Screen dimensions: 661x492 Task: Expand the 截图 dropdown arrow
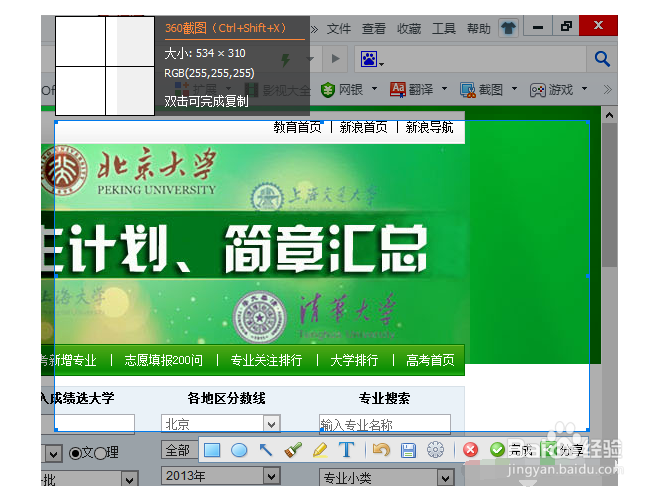[x=514, y=89]
